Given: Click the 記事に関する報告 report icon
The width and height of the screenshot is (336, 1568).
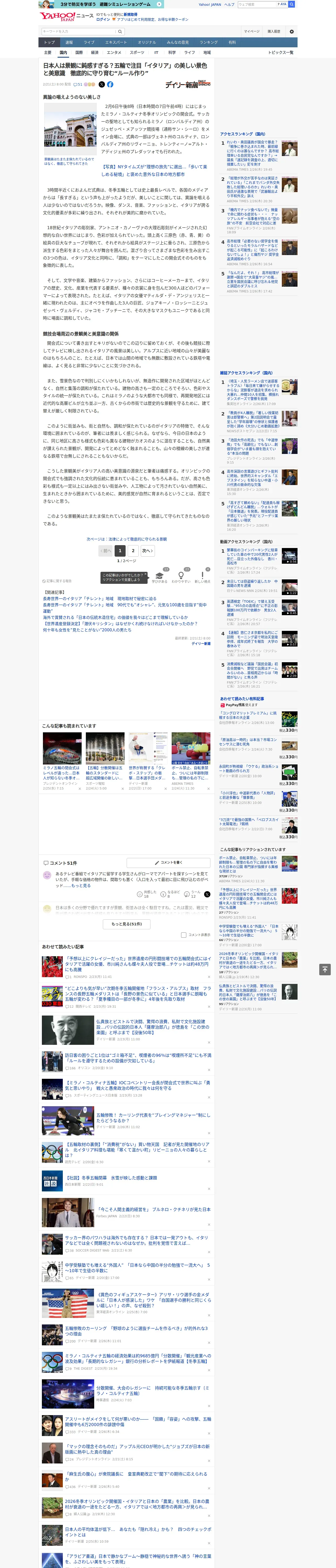Looking at the screenshot, I should coord(57,581).
